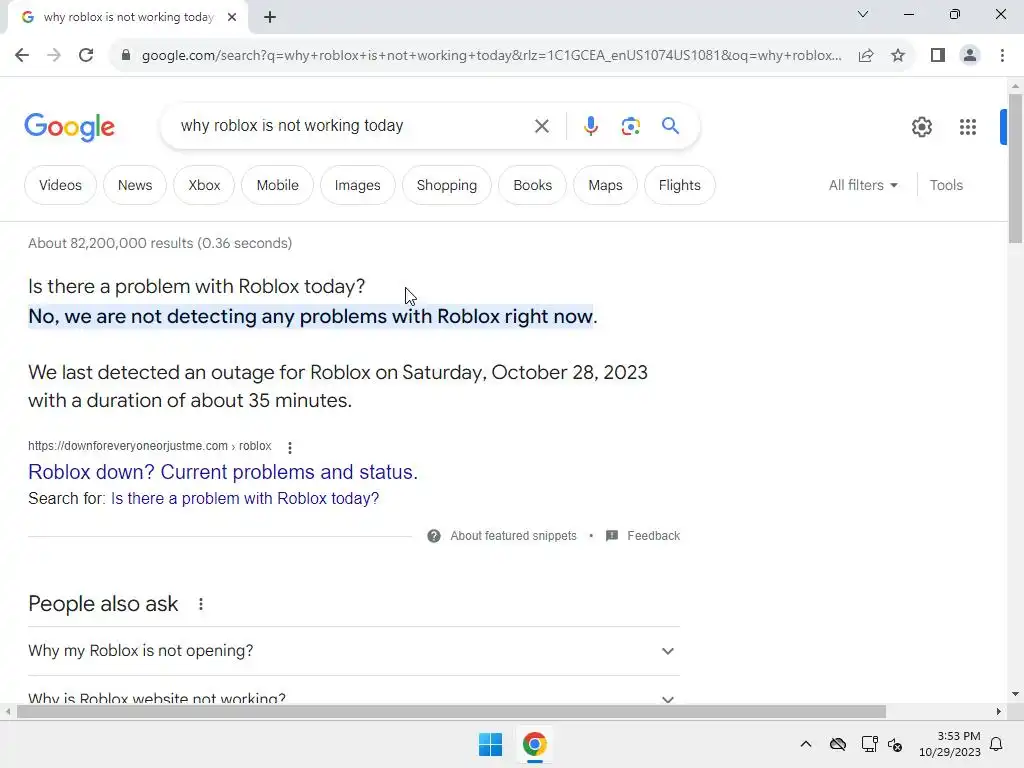1024x768 pixels.
Task: View site info via the lock icon
Action: pyautogui.click(x=126, y=55)
